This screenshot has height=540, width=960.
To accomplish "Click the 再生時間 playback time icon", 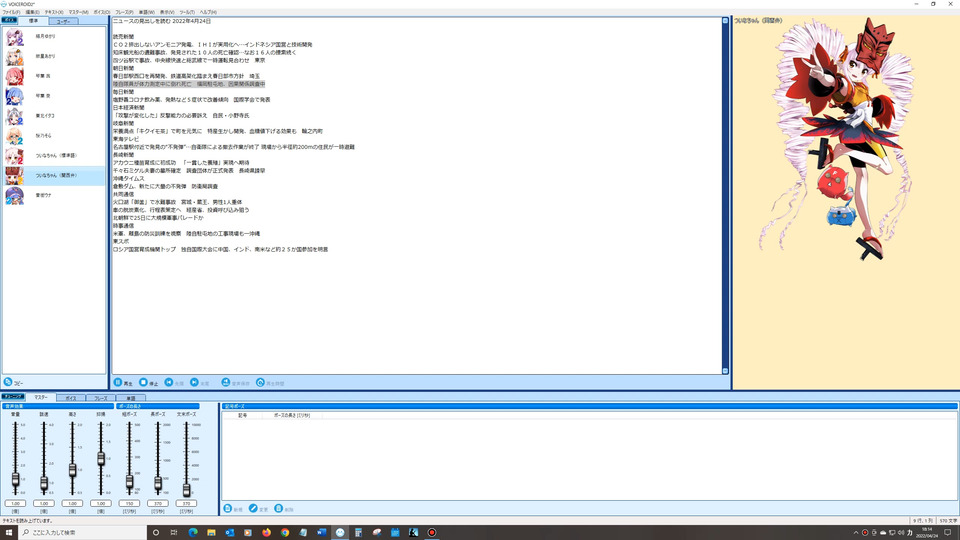I will tap(260, 382).
